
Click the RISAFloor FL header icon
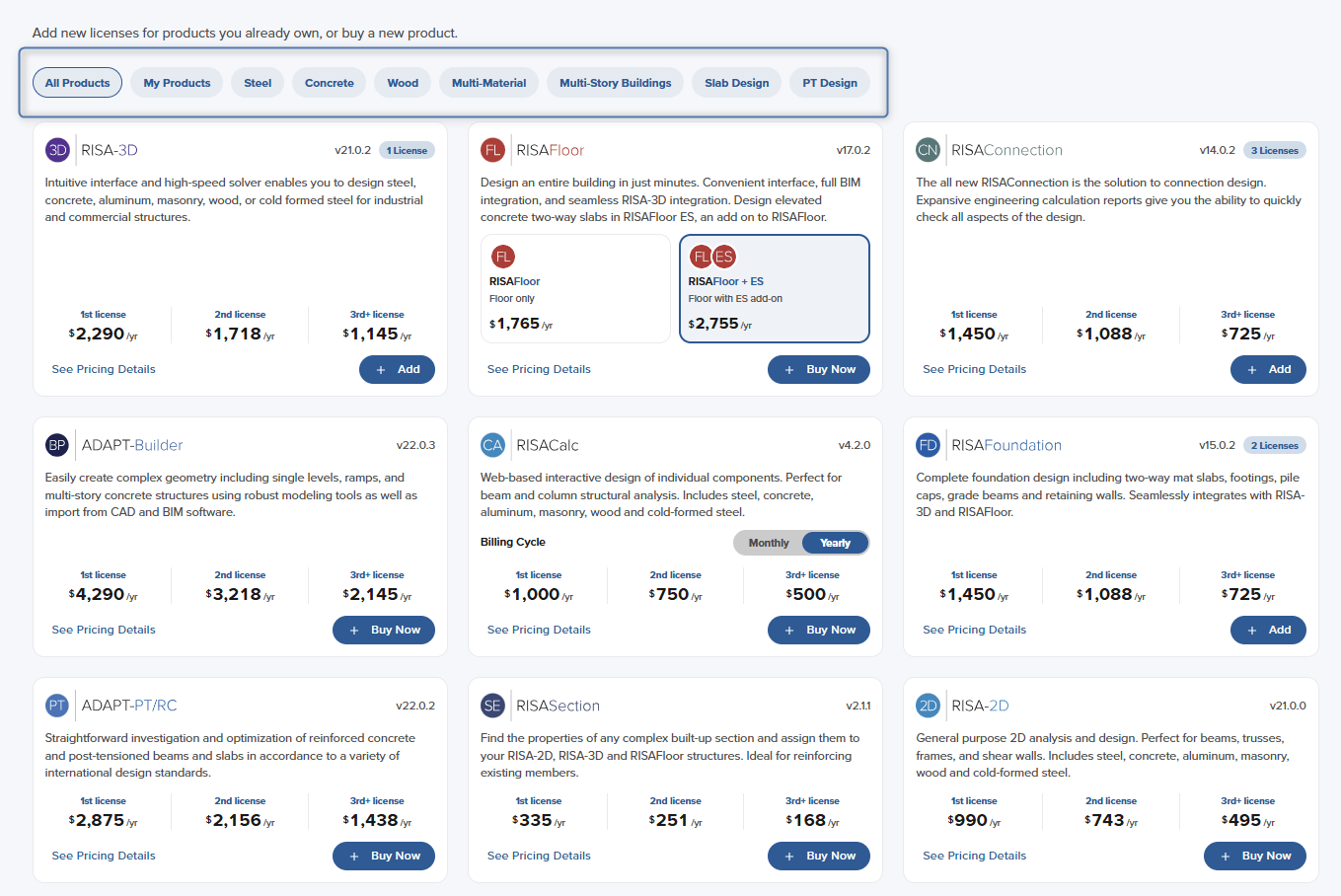[x=492, y=150]
